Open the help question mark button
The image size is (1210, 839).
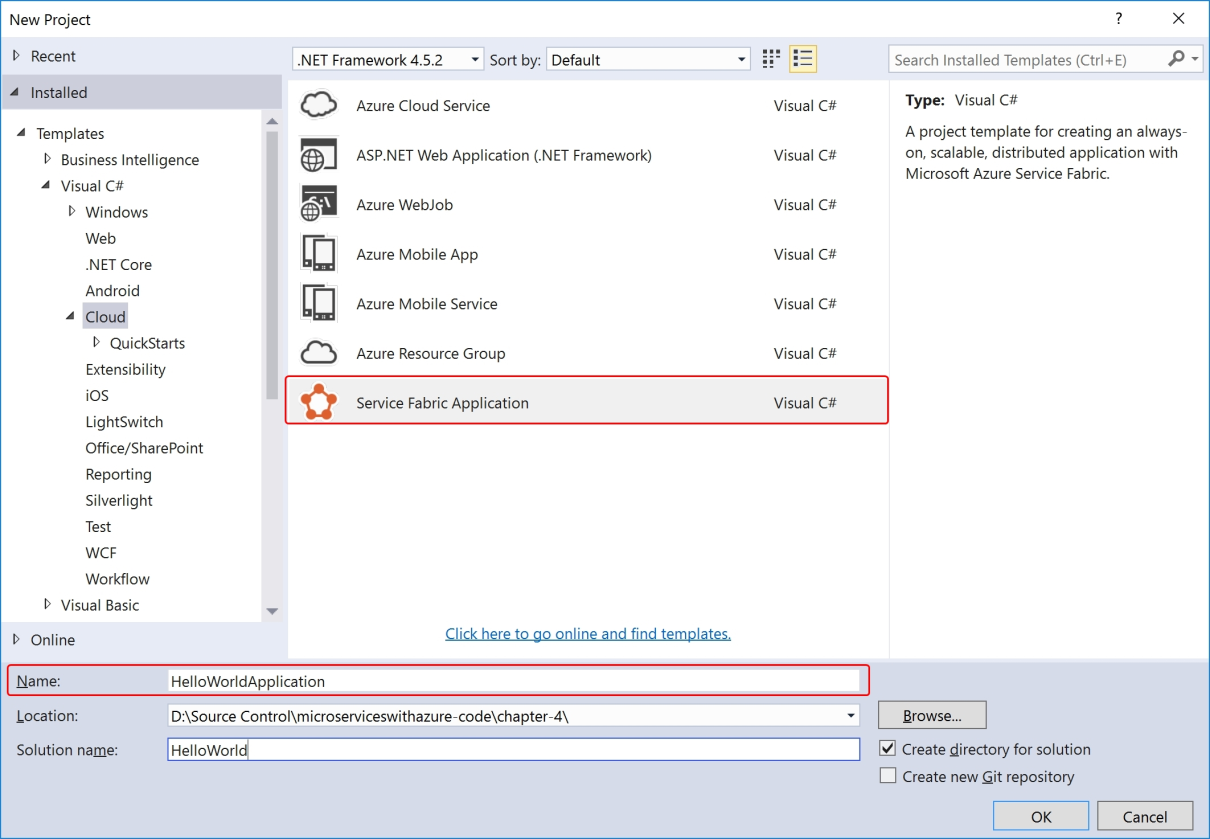(x=1117, y=19)
